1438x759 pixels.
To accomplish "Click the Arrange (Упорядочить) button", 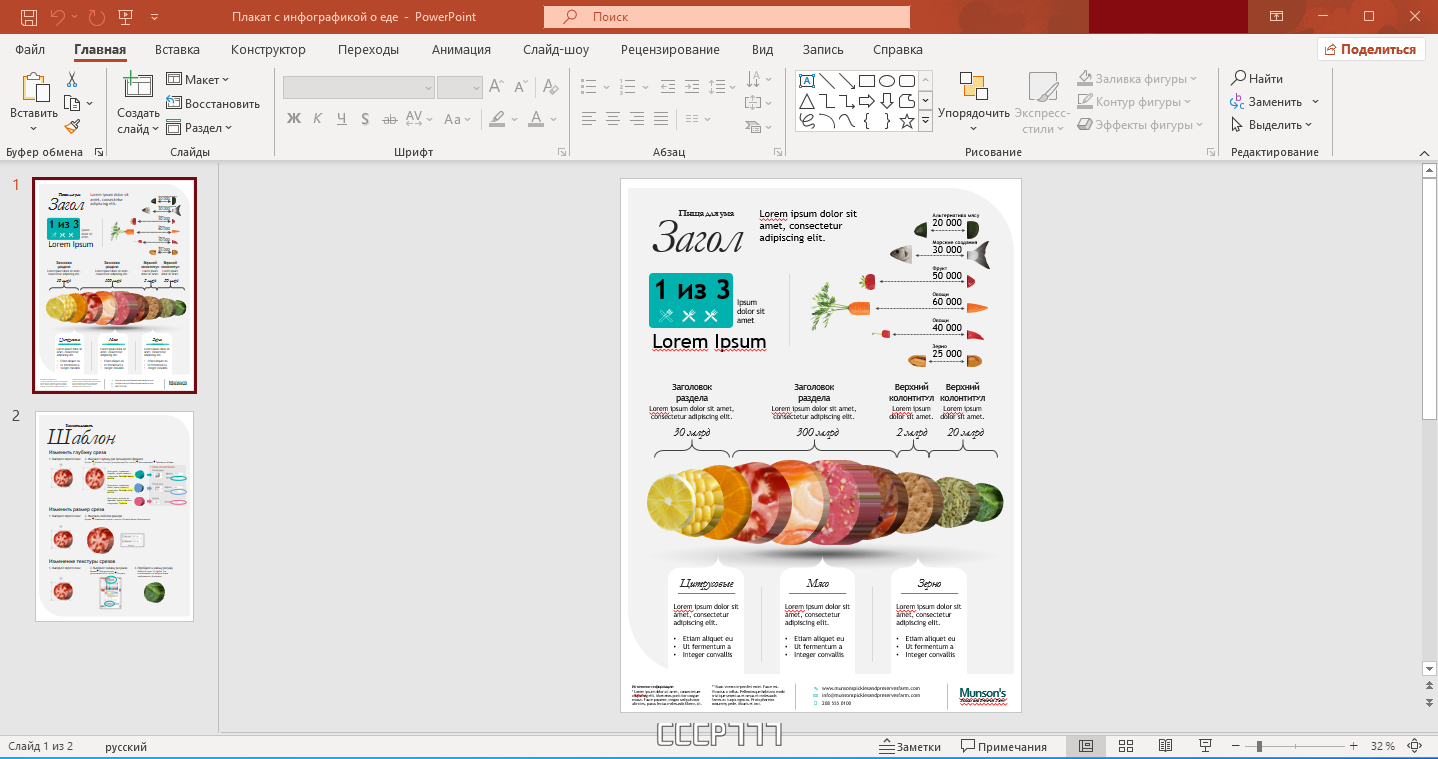I will pyautogui.click(x=974, y=102).
